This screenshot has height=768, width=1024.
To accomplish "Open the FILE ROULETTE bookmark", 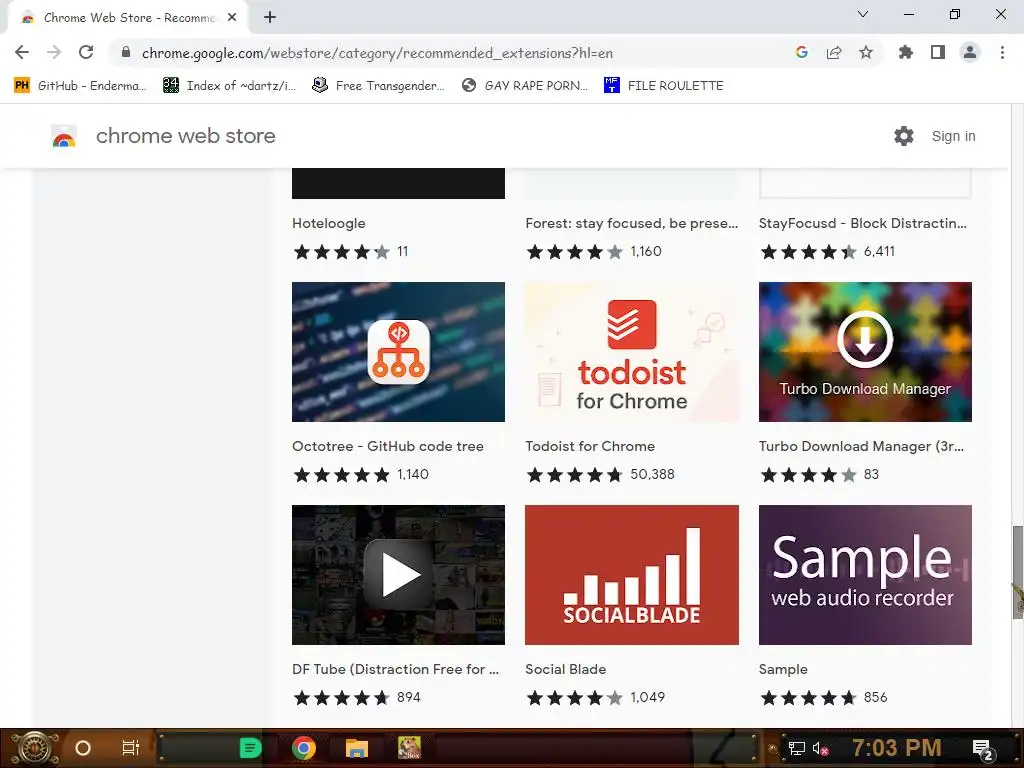I will coord(664,86).
